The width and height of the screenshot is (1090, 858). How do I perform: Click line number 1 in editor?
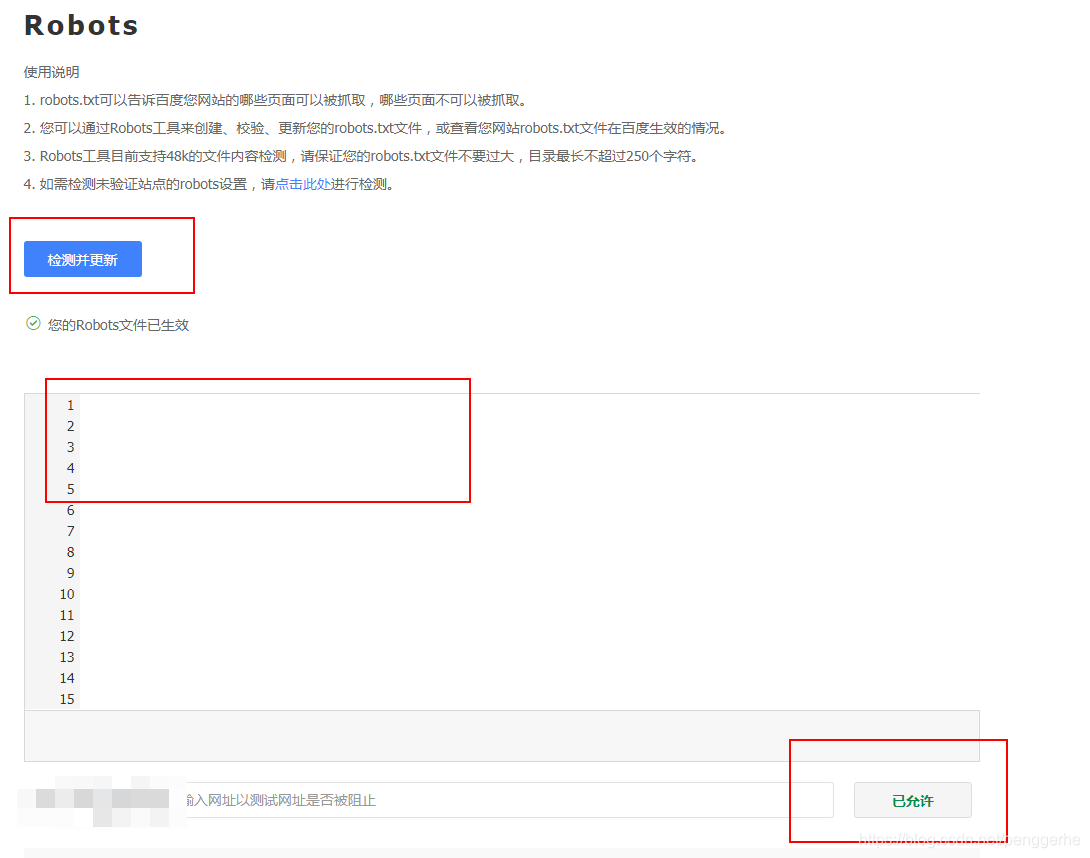[70, 405]
